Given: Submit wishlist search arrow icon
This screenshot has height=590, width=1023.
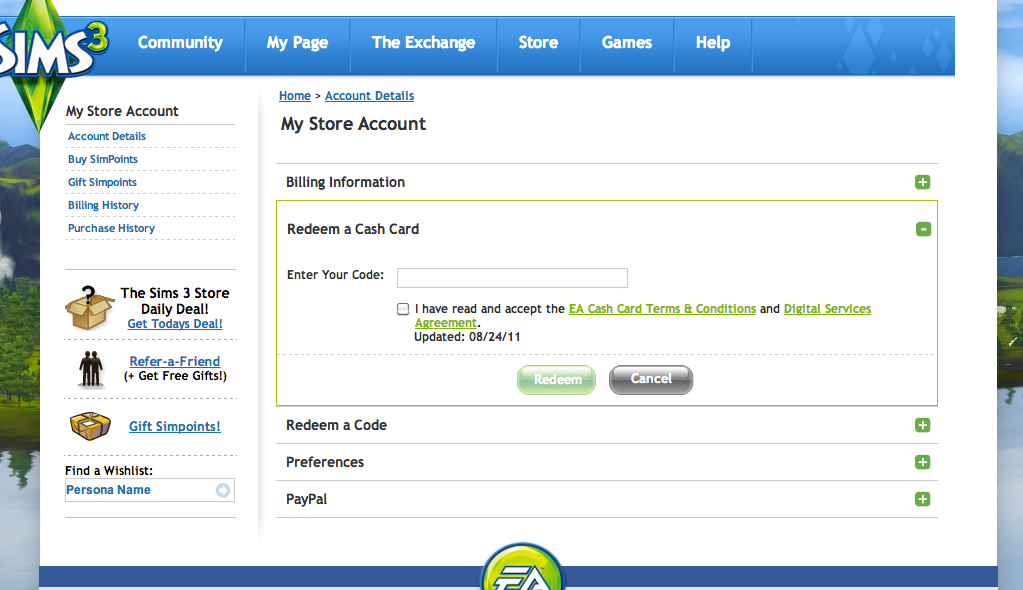Looking at the screenshot, I should pyautogui.click(x=223, y=490).
